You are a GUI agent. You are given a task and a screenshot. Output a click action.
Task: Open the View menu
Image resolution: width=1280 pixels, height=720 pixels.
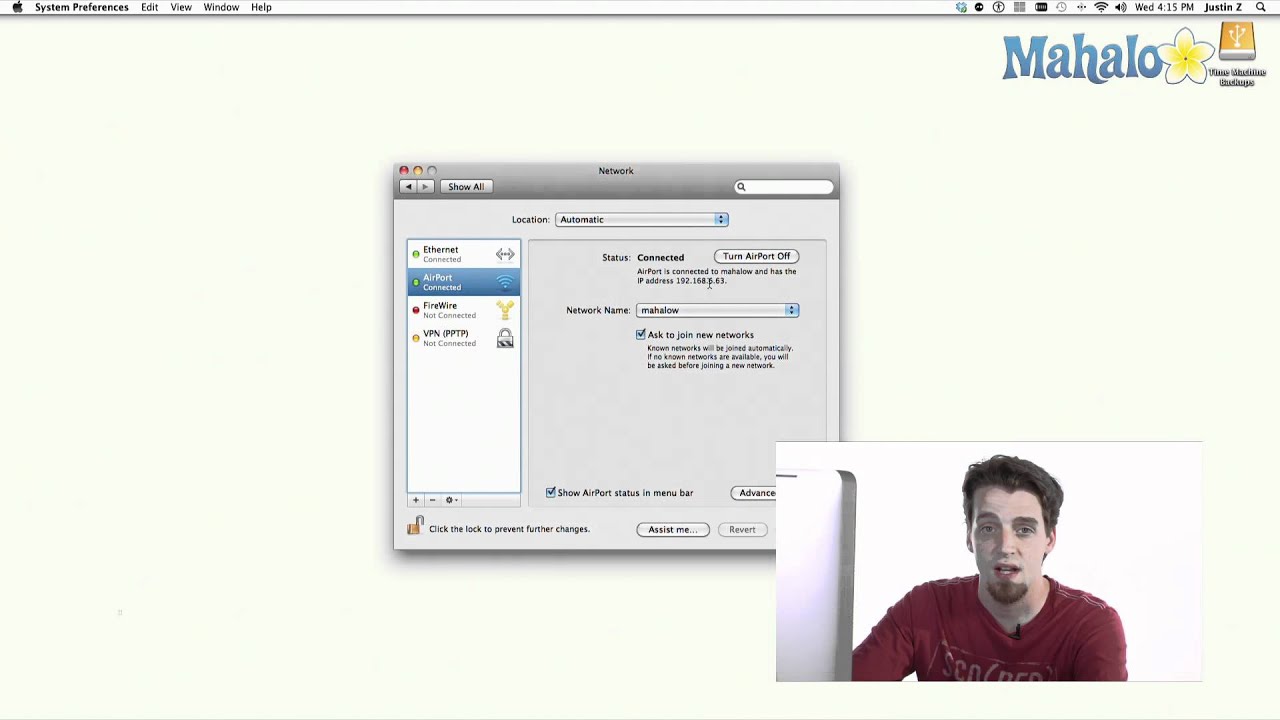(181, 7)
